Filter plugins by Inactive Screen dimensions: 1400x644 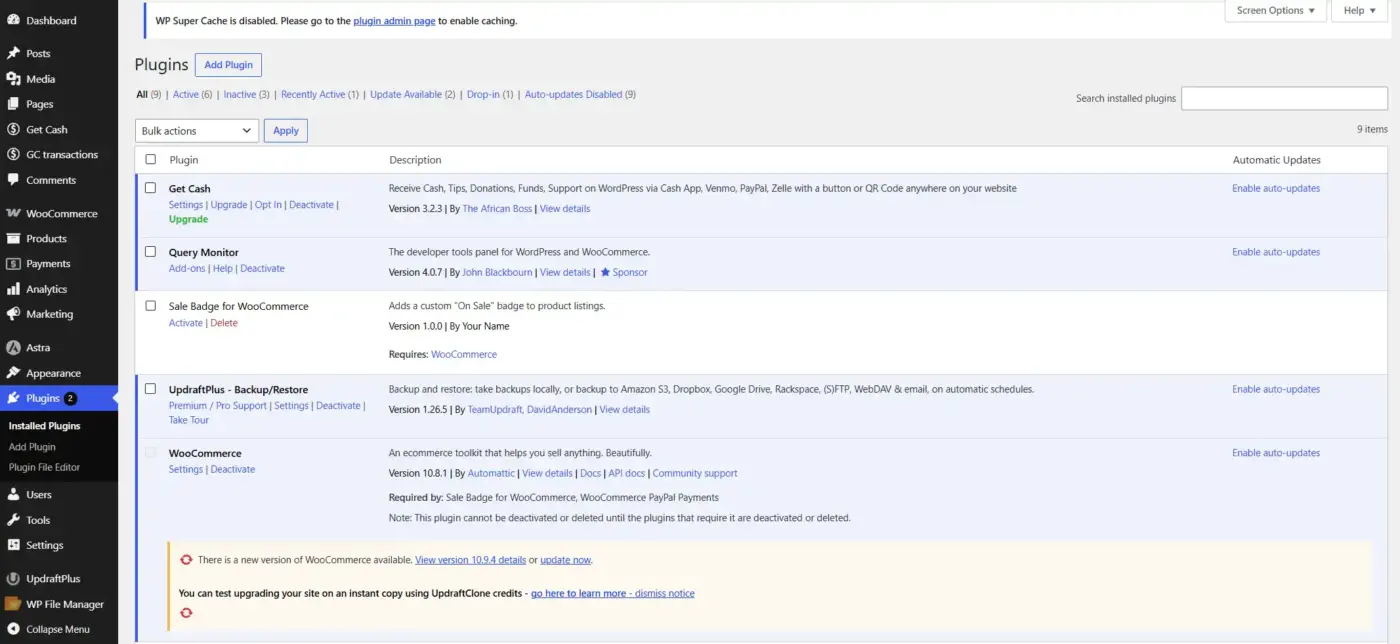(240, 94)
